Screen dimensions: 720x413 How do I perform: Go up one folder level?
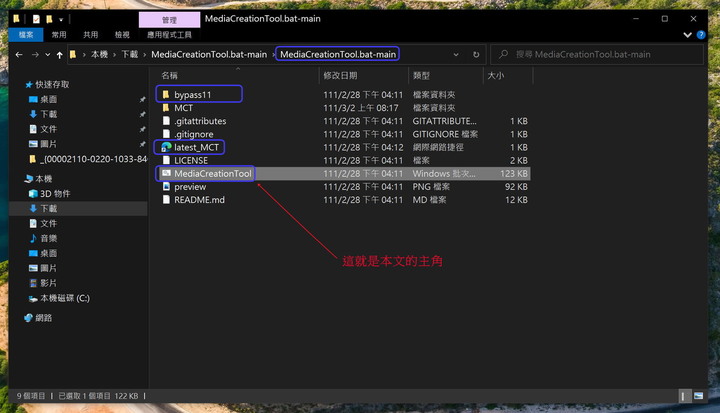(60, 55)
